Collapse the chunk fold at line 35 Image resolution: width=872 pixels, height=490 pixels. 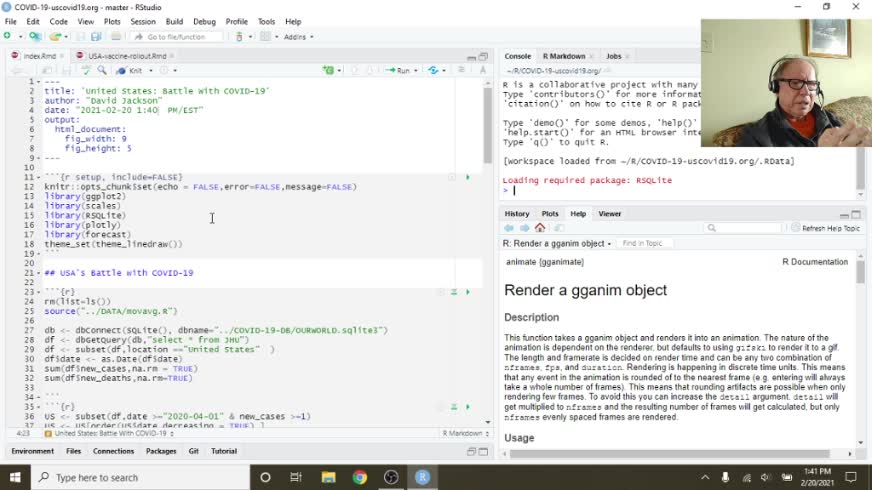[38, 407]
